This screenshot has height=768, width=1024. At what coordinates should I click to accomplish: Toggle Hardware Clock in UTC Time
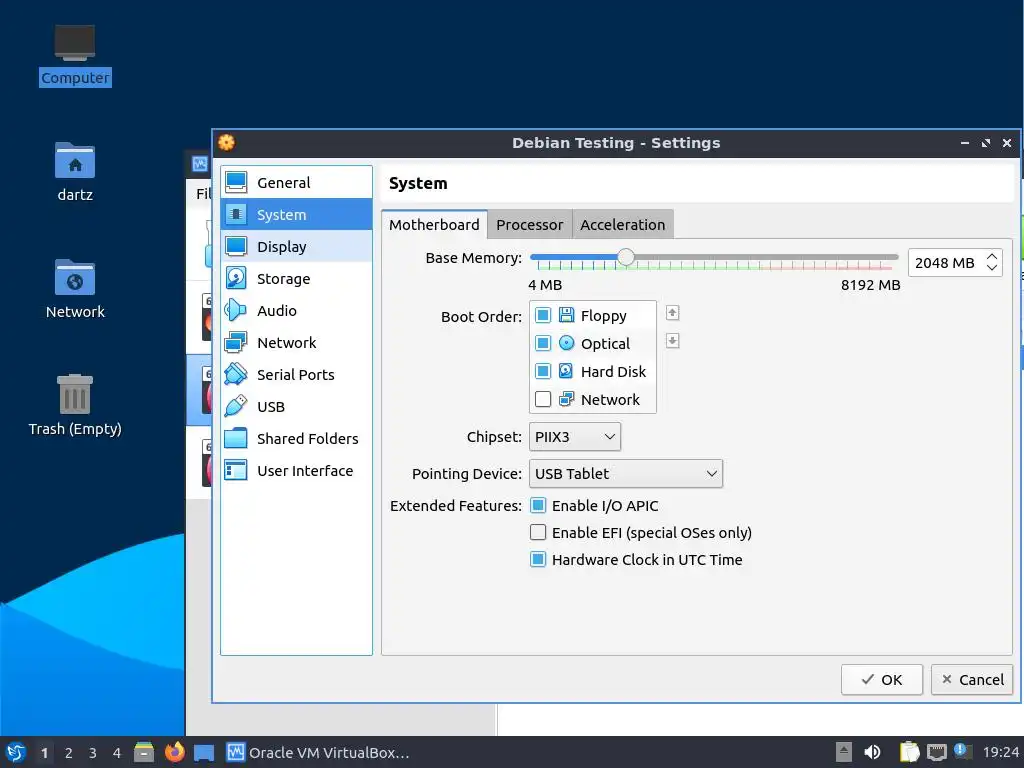[537, 560]
